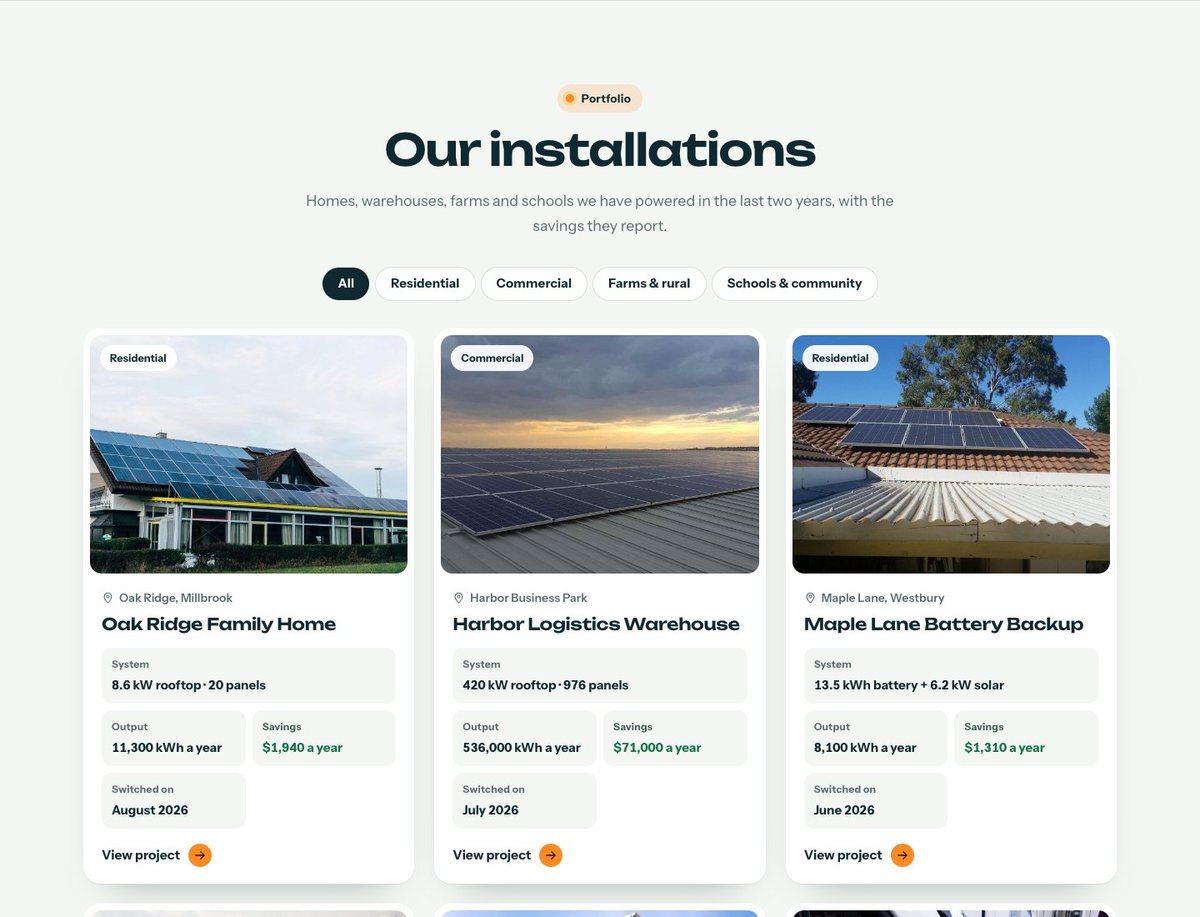This screenshot has height=917, width=1200.
Task: Click the "Maple Lane, Westbury" location text
Action: tap(883, 598)
